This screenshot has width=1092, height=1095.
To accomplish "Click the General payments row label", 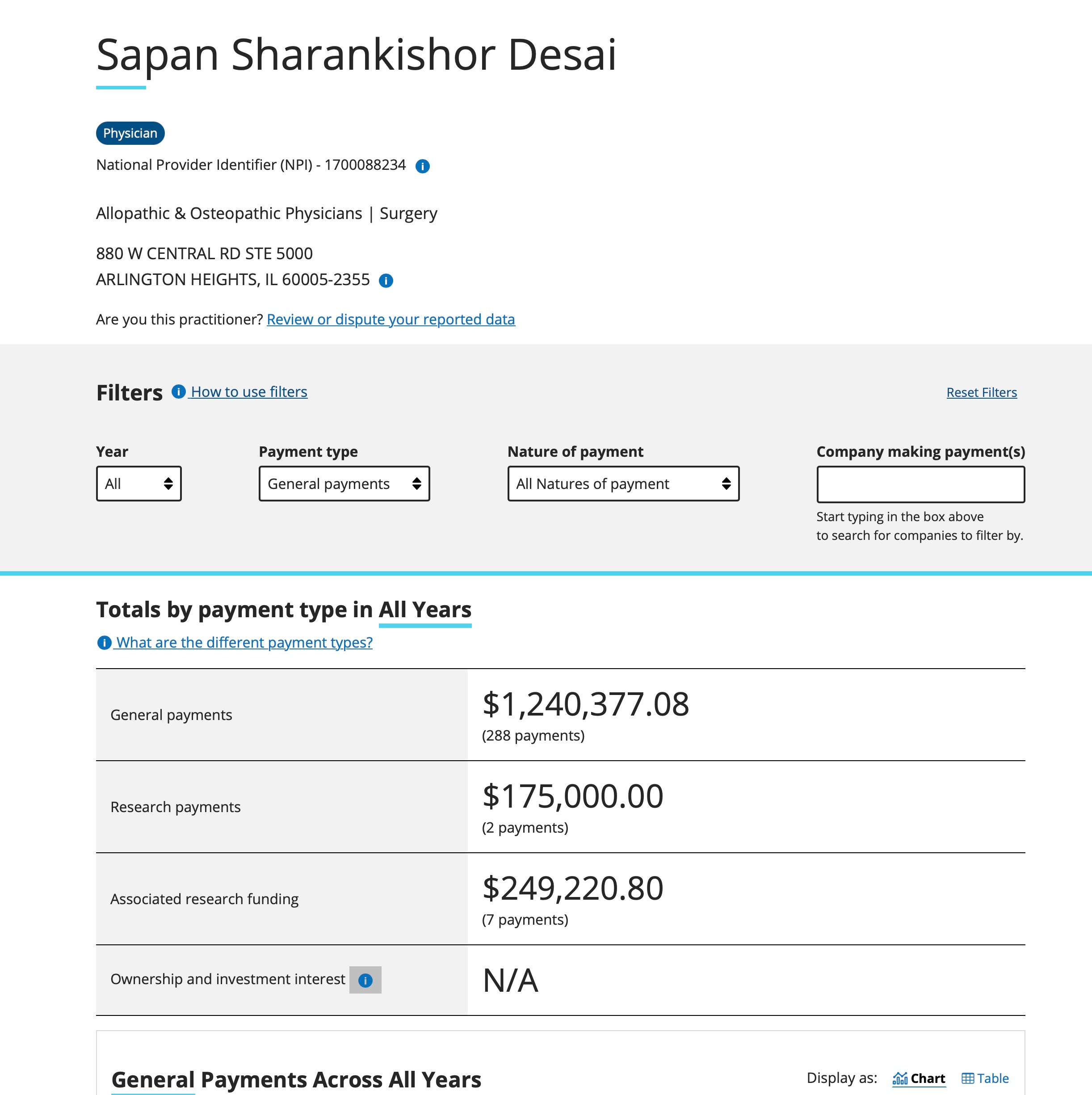I will pos(171,715).
